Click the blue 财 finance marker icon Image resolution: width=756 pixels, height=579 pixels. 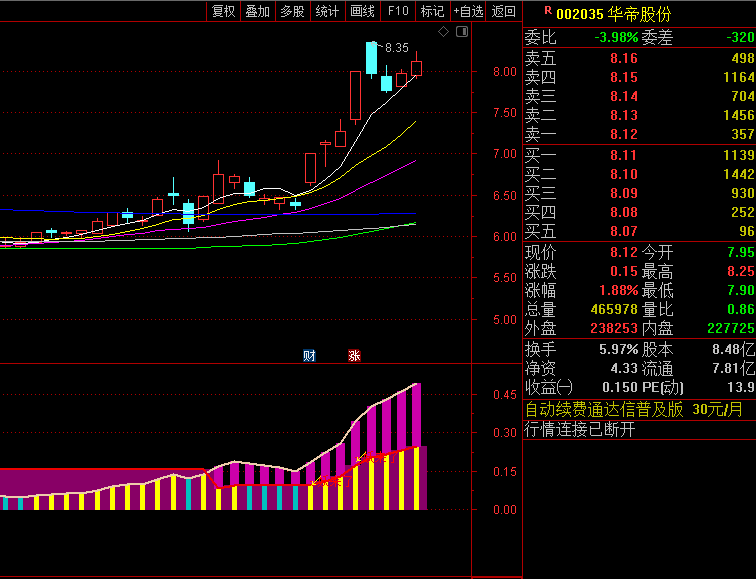pos(310,355)
